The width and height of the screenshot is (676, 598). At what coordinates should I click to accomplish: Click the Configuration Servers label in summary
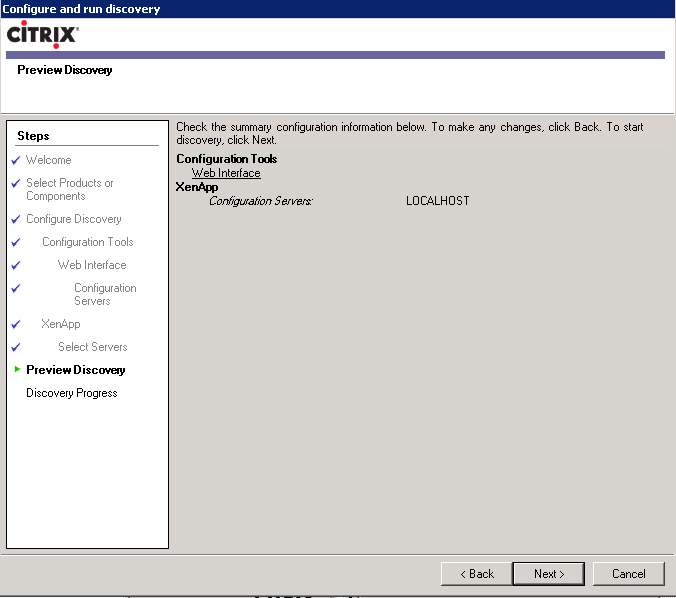click(x=261, y=201)
